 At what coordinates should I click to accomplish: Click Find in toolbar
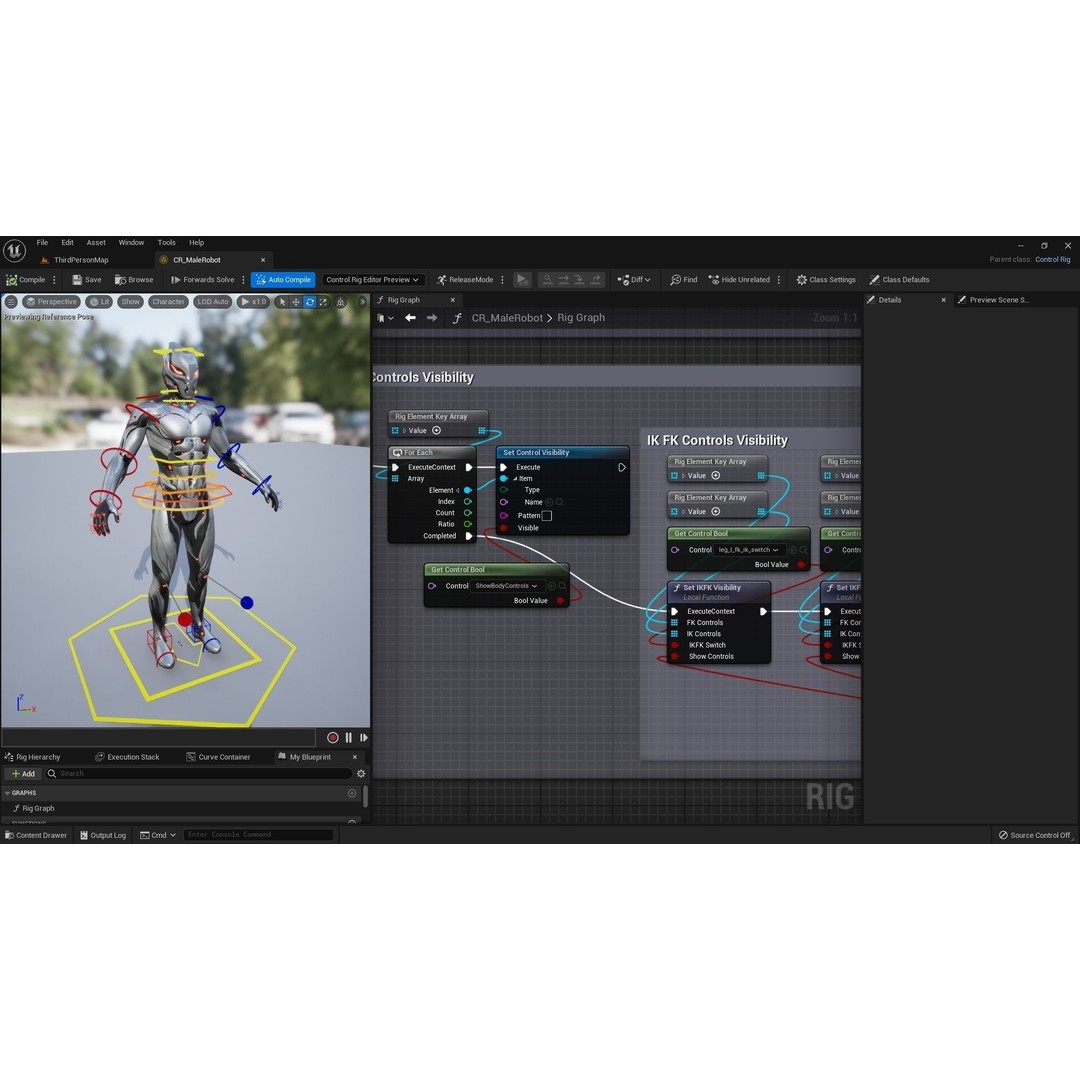point(683,280)
